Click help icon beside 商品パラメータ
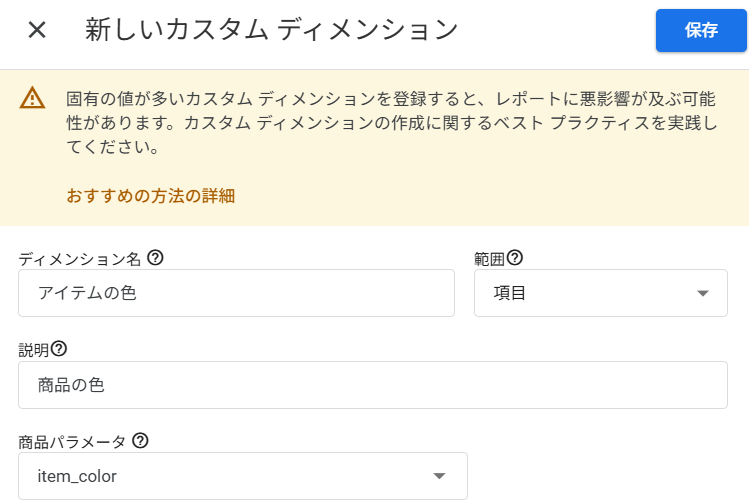The width and height of the screenshot is (749, 503). point(140,440)
